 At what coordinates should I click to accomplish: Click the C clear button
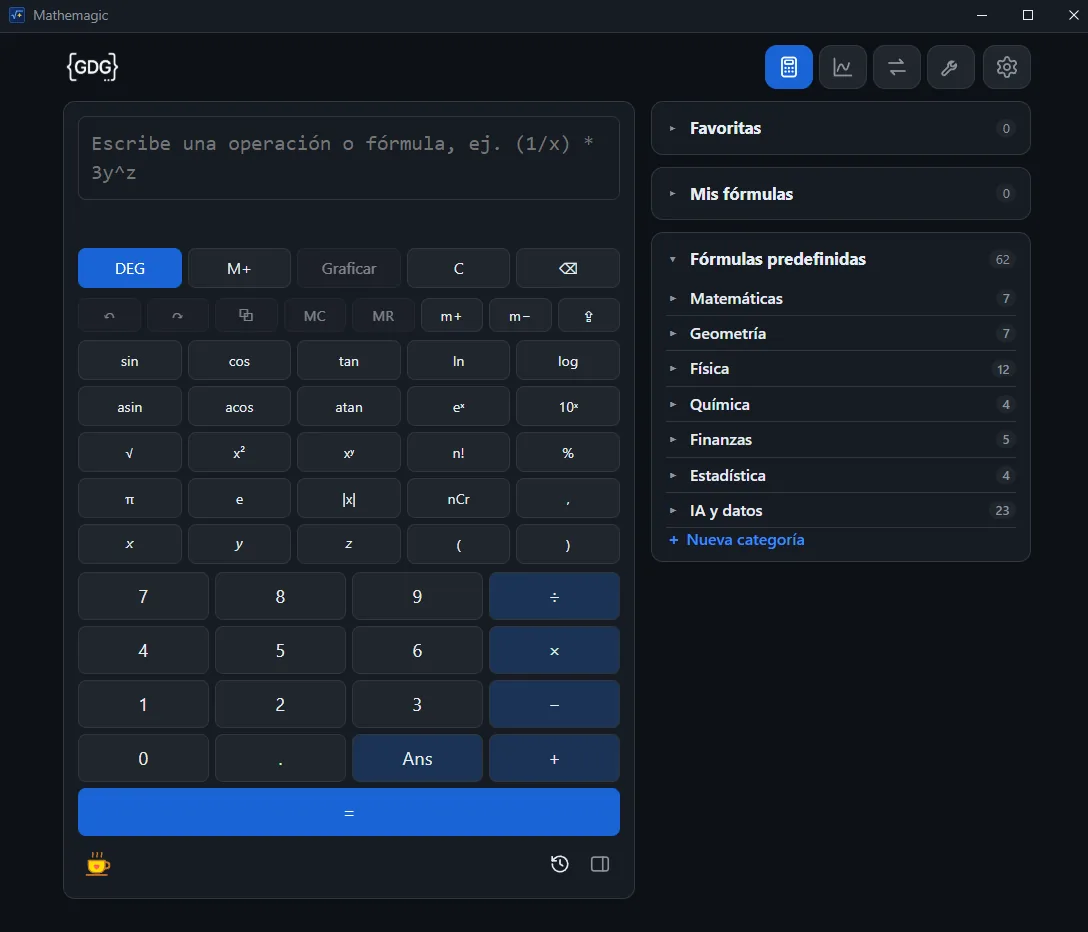(458, 268)
